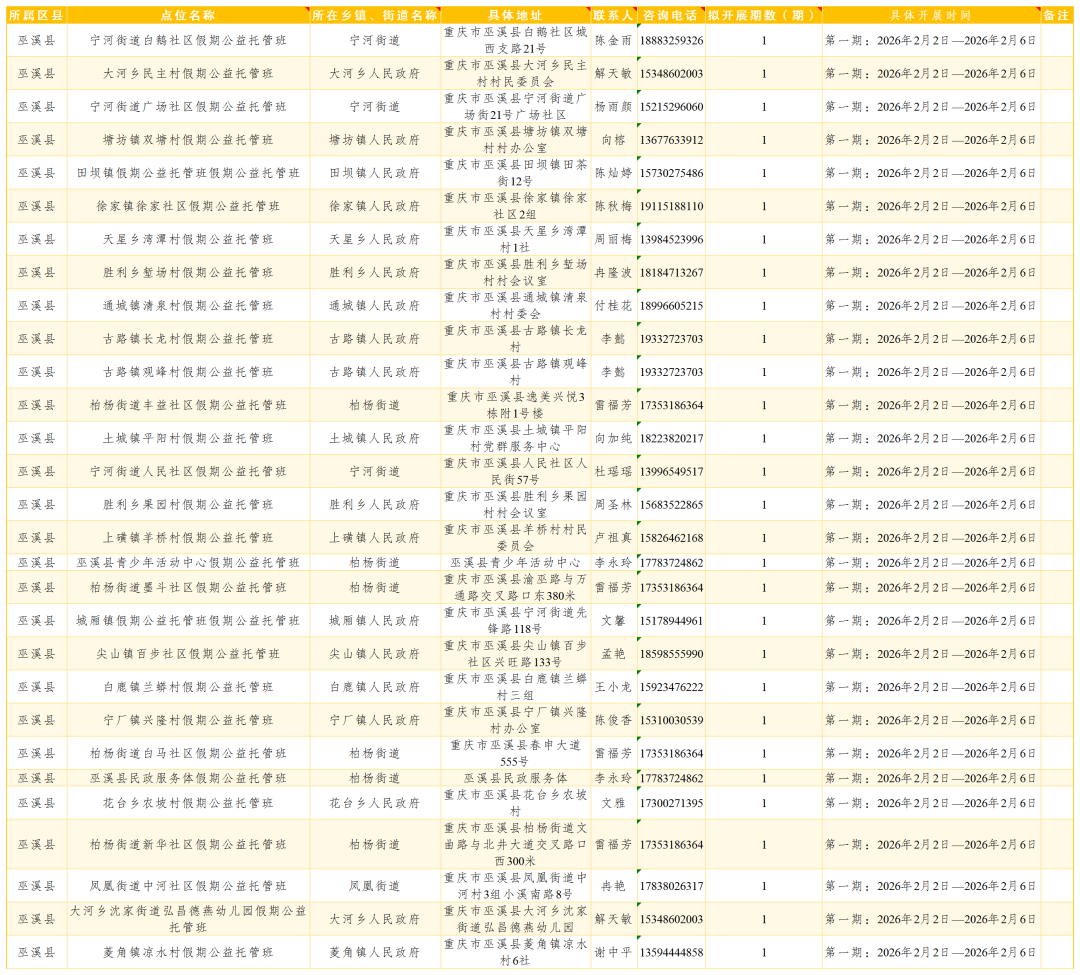Click phone number 18598555990
This screenshot has height=975, width=1080.
[671, 654]
